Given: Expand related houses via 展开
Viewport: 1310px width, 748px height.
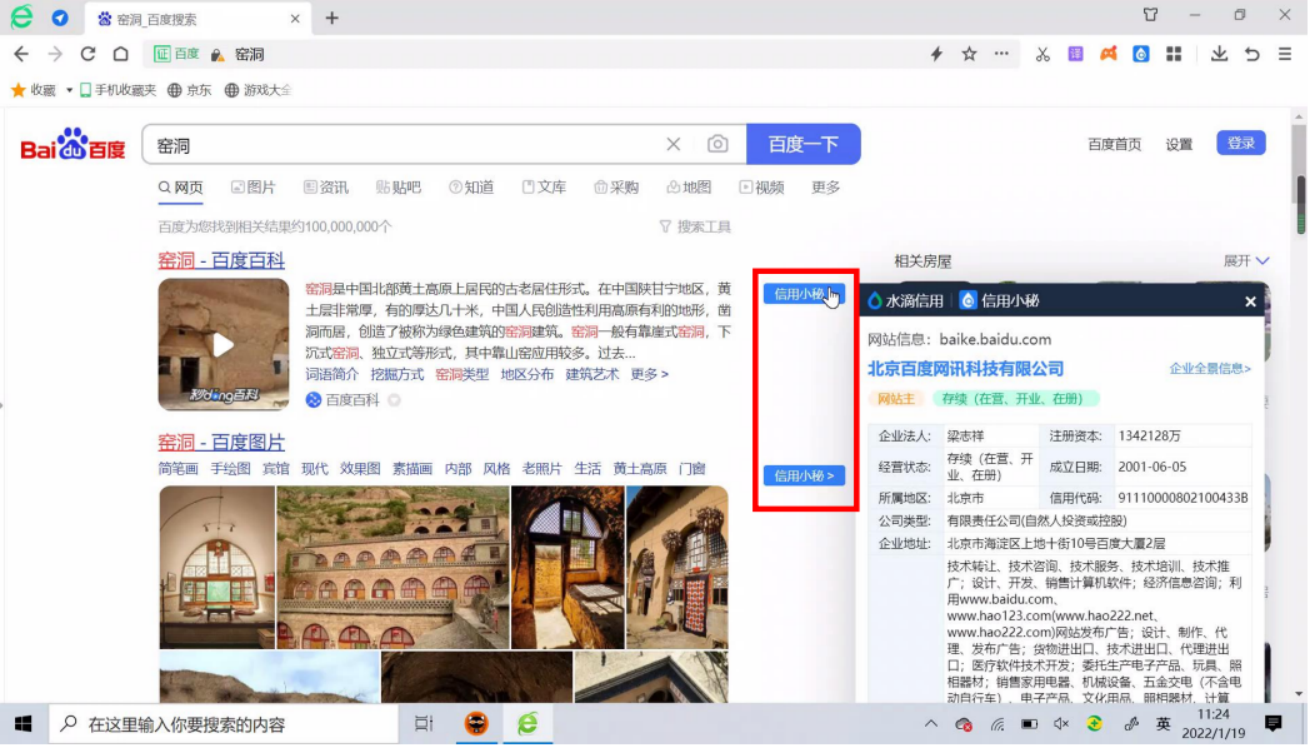Looking at the screenshot, I should pyautogui.click(x=1246, y=261).
